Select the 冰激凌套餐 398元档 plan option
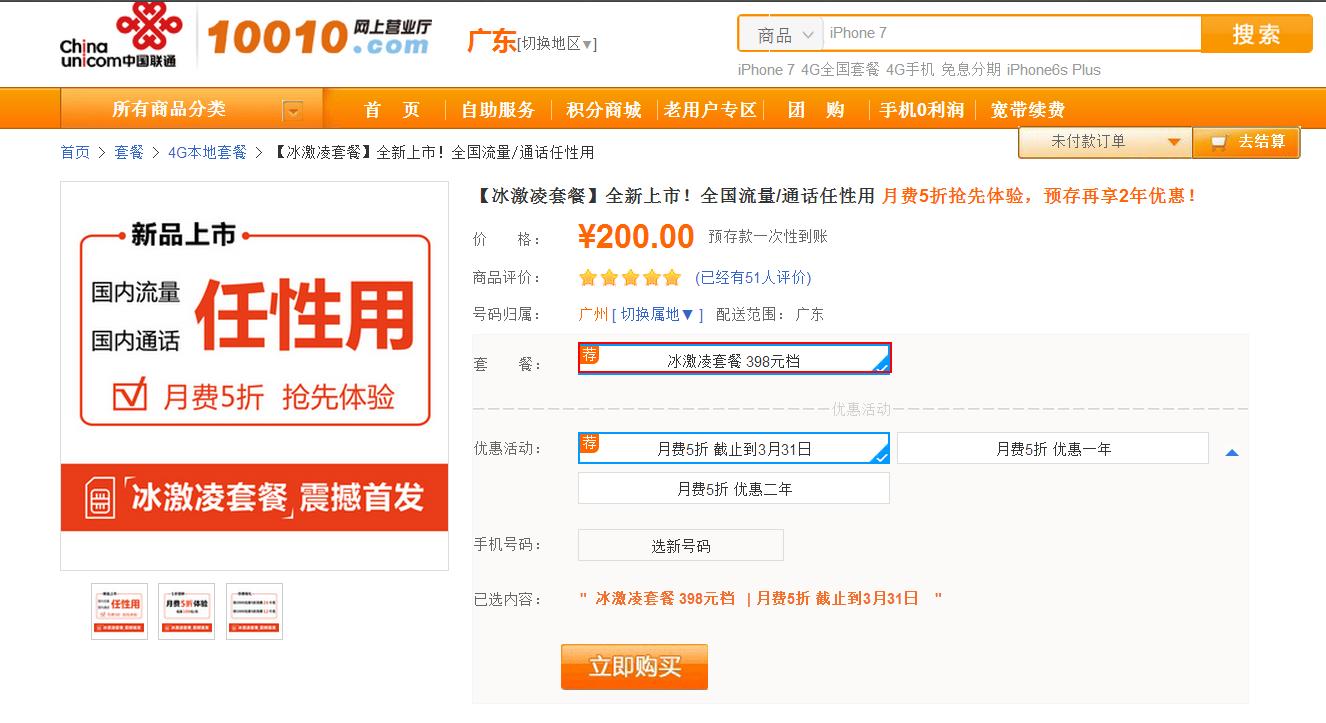1326x723 pixels. (x=734, y=359)
